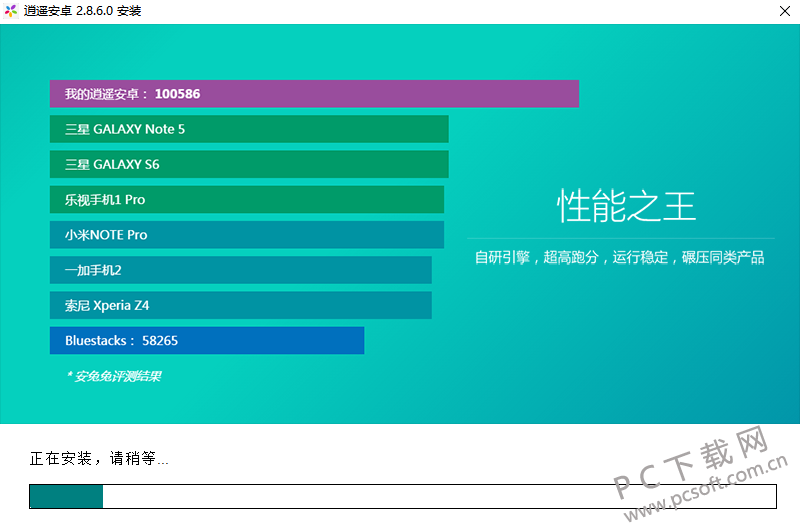Select the 索尼 Xperia Z4 bar
800x524 pixels.
coord(241,305)
